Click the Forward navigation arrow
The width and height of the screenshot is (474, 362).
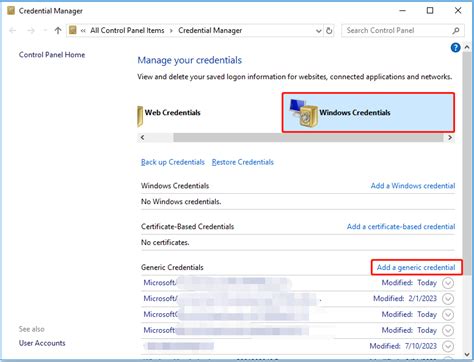tap(31, 31)
